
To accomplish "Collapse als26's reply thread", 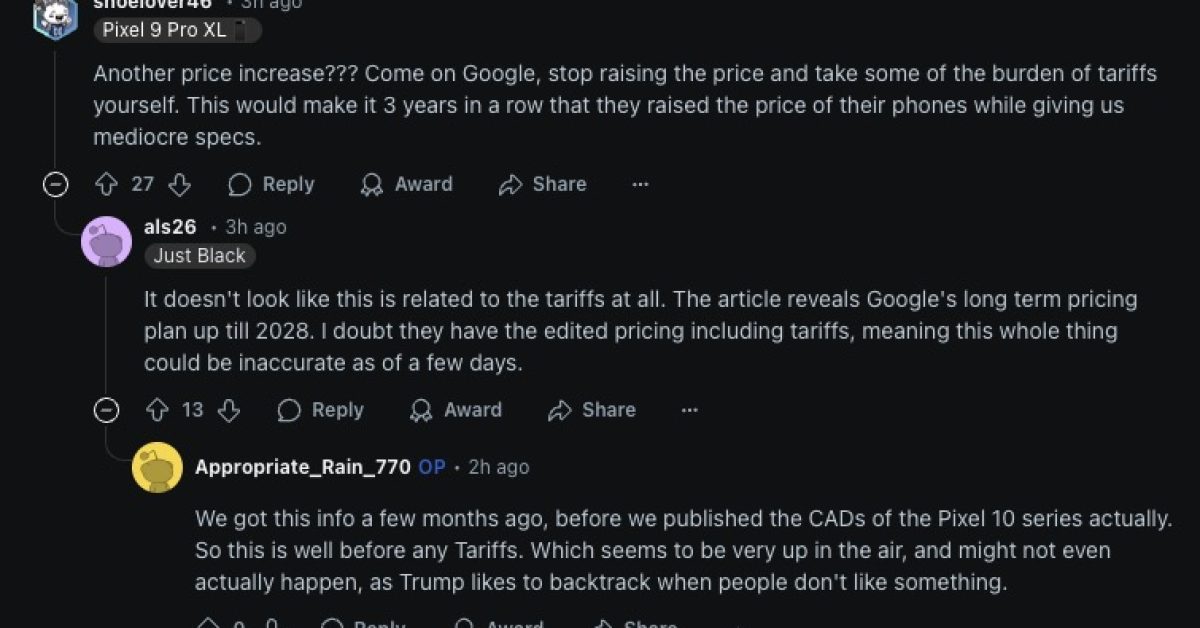I will point(106,410).
